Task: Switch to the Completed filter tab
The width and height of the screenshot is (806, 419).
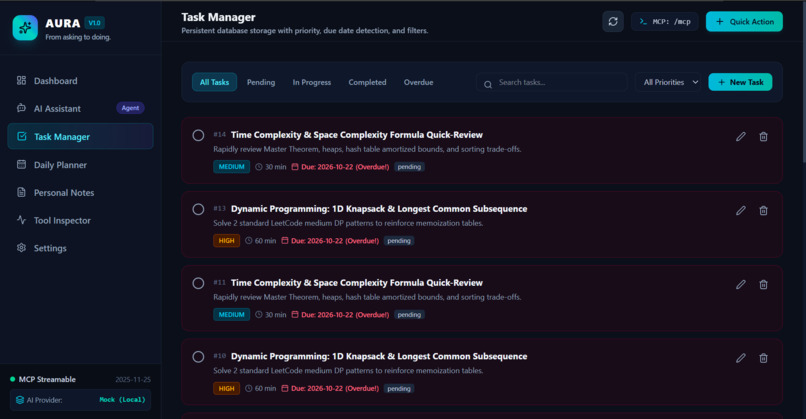Action: pos(367,82)
